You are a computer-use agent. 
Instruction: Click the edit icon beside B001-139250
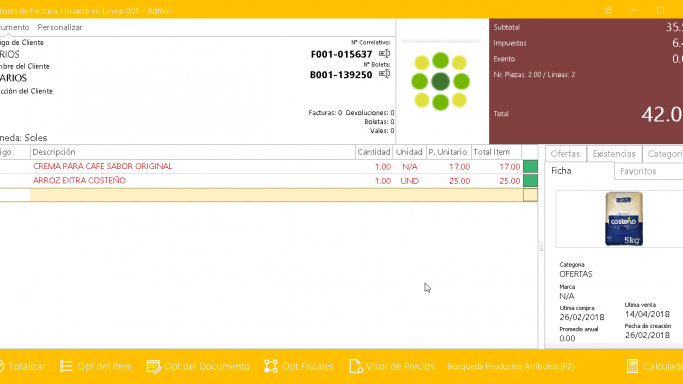coord(384,74)
